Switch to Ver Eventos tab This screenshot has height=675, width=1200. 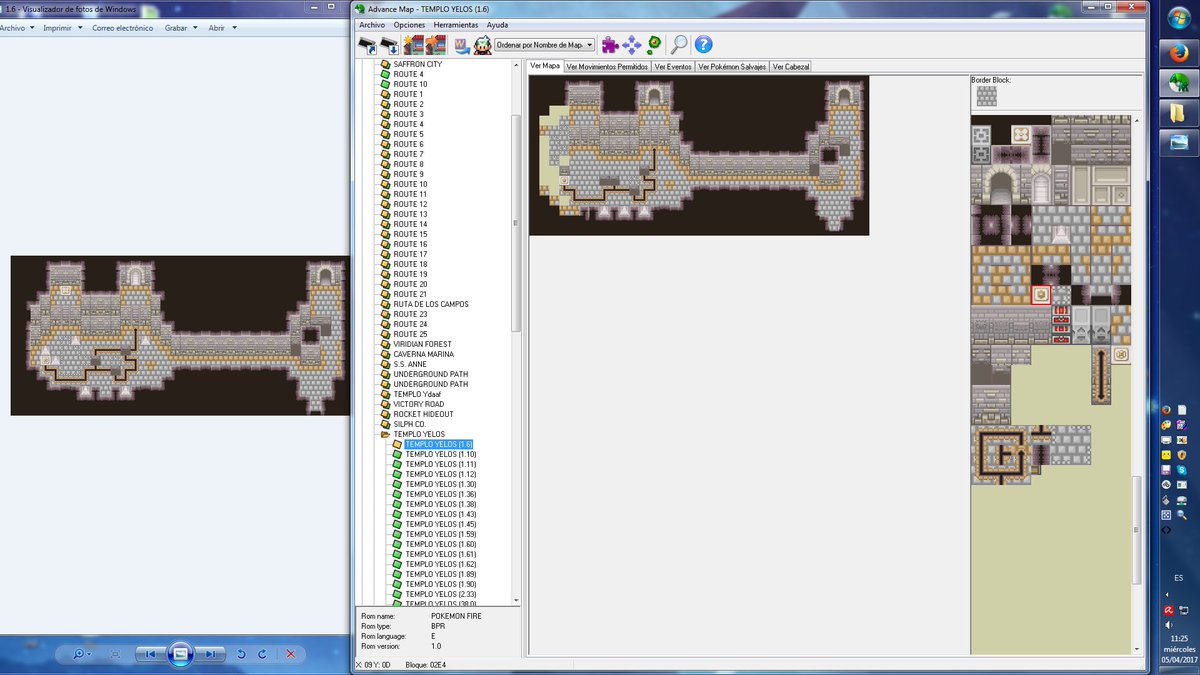[672, 66]
